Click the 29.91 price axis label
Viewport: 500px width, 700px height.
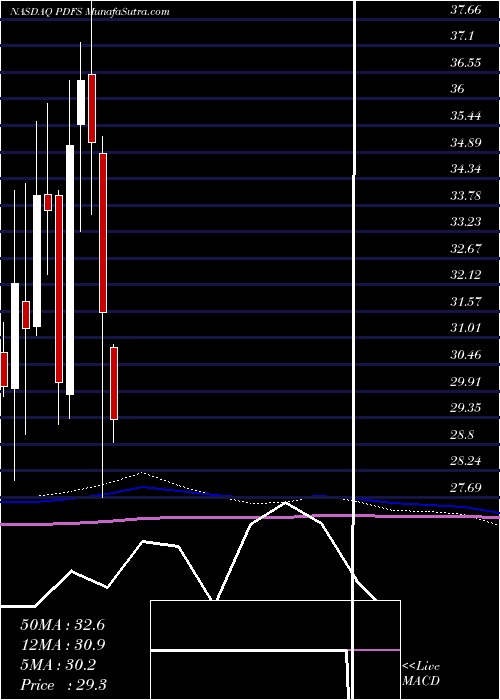point(466,381)
